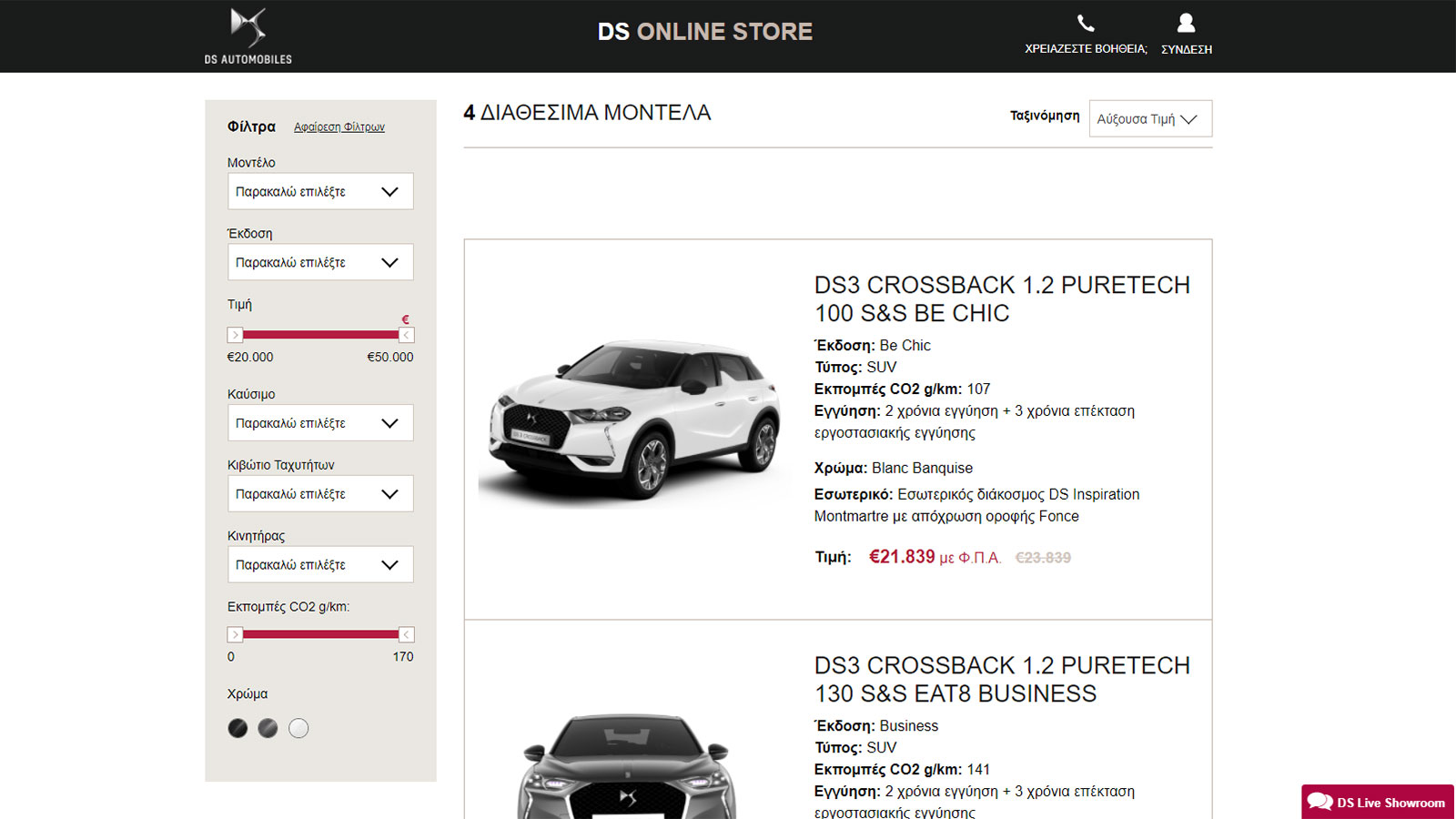Click the DS Live Showroom button
The height and width of the screenshot is (819, 1456).
tap(1378, 802)
